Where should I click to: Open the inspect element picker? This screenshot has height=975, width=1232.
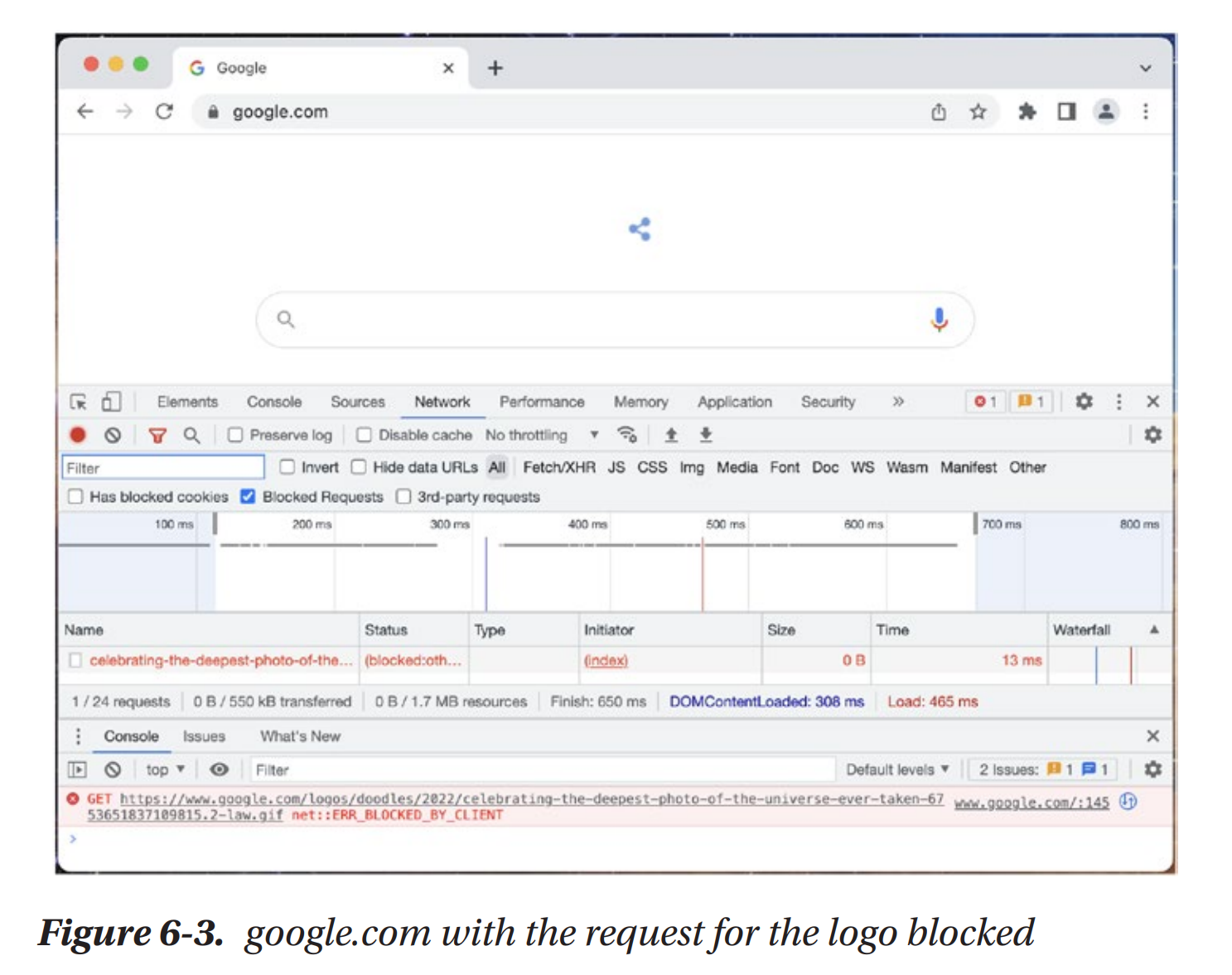pyautogui.click(x=79, y=402)
